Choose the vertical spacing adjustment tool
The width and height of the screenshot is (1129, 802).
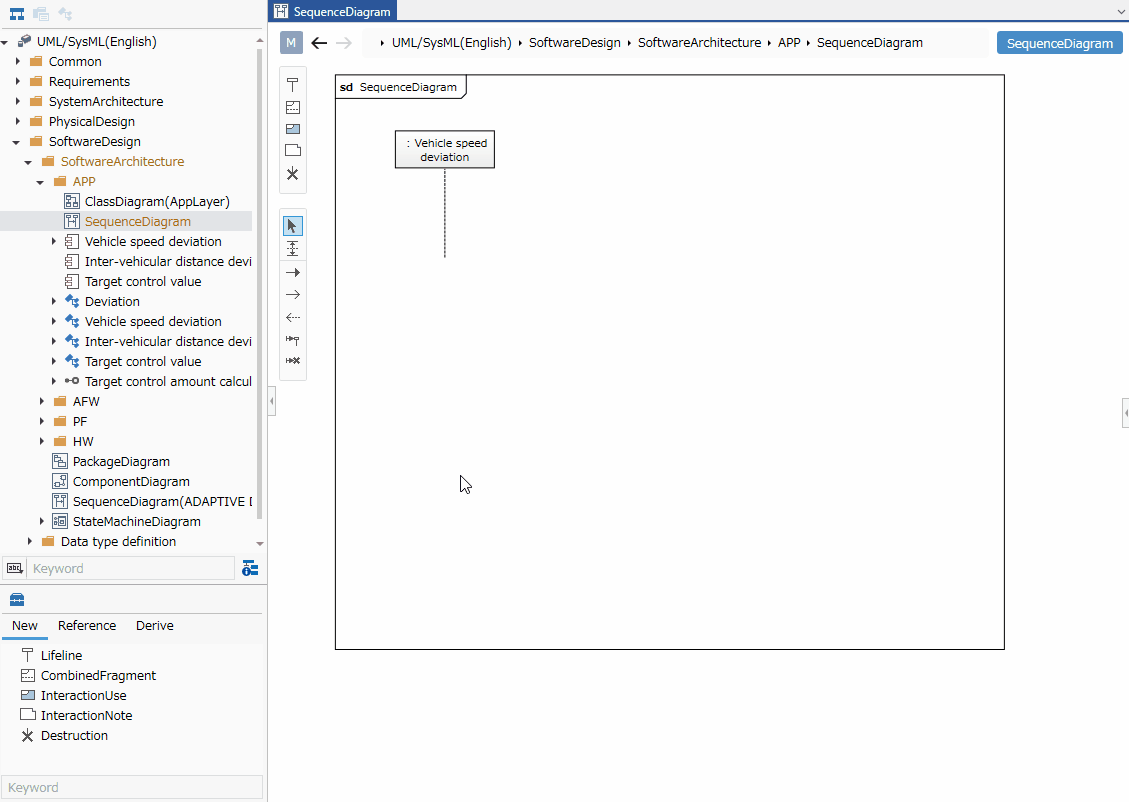tap(292, 249)
